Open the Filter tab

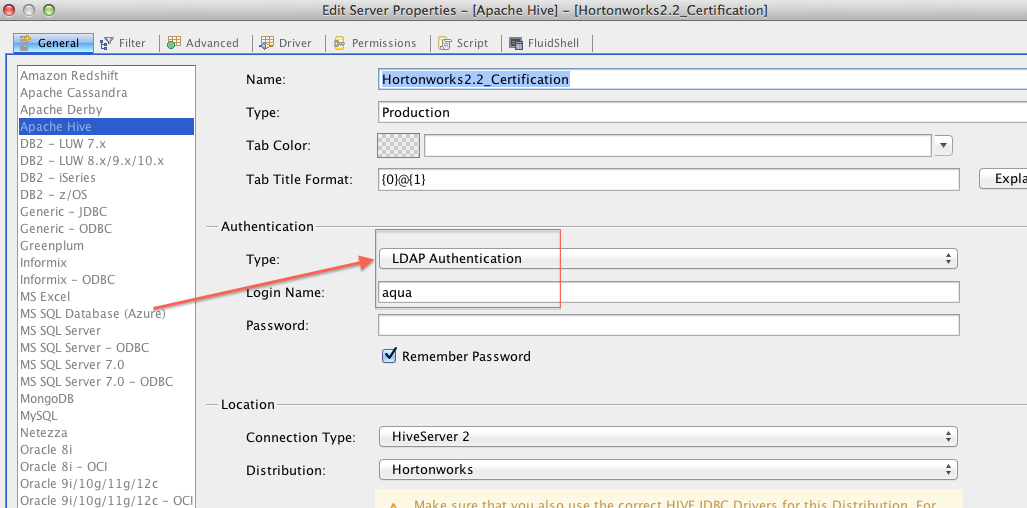122,43
